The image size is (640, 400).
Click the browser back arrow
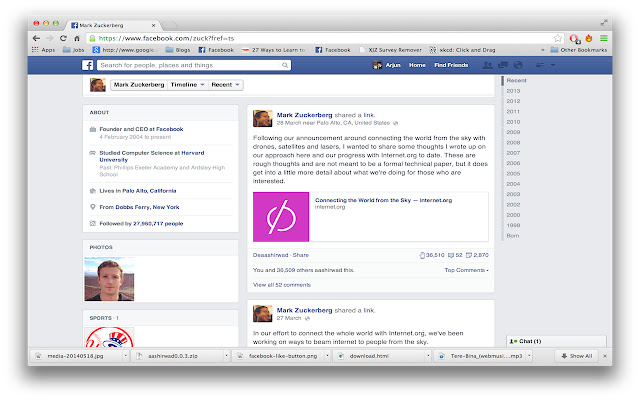tap(36, 38)
